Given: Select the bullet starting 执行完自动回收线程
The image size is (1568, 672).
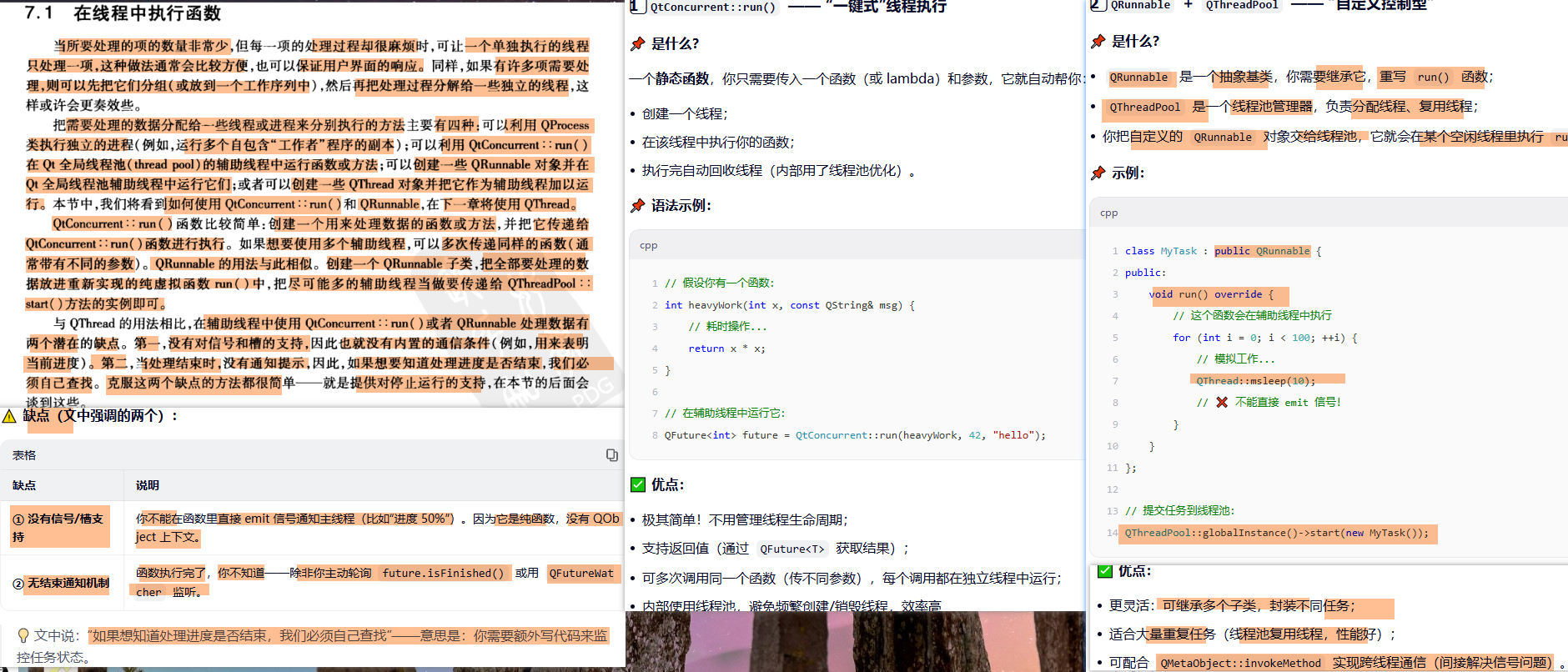Looking at the screenshot, I should pos(778,171).
